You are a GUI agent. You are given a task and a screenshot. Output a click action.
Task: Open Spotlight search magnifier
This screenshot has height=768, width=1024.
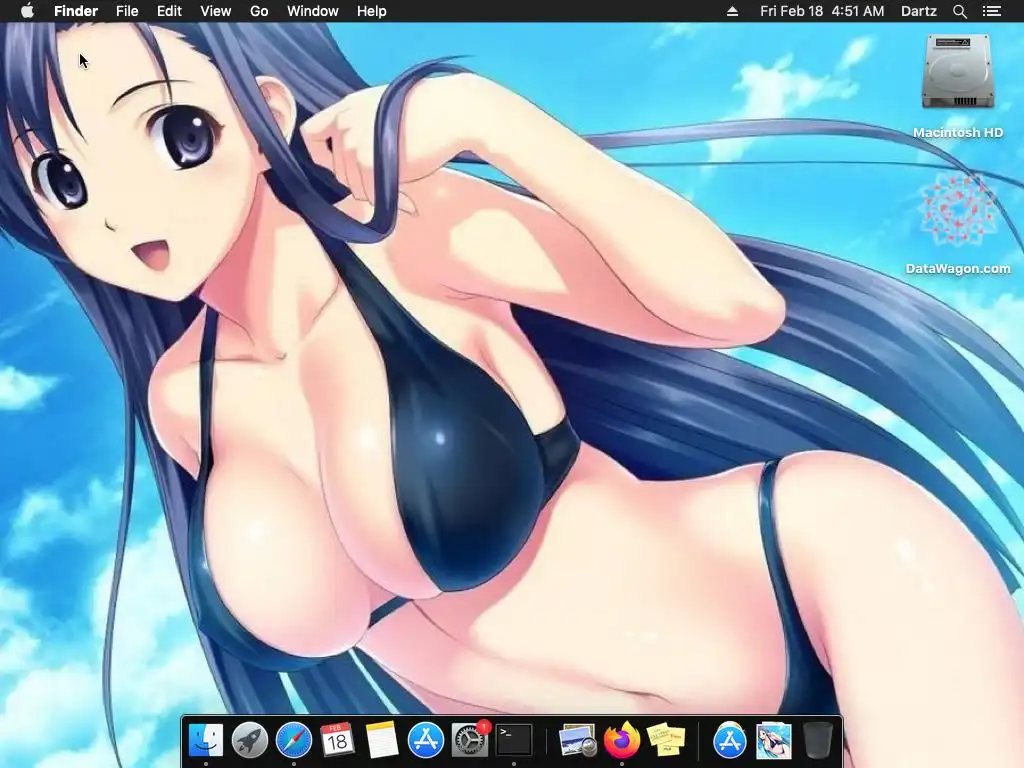[x=959, y=11]
